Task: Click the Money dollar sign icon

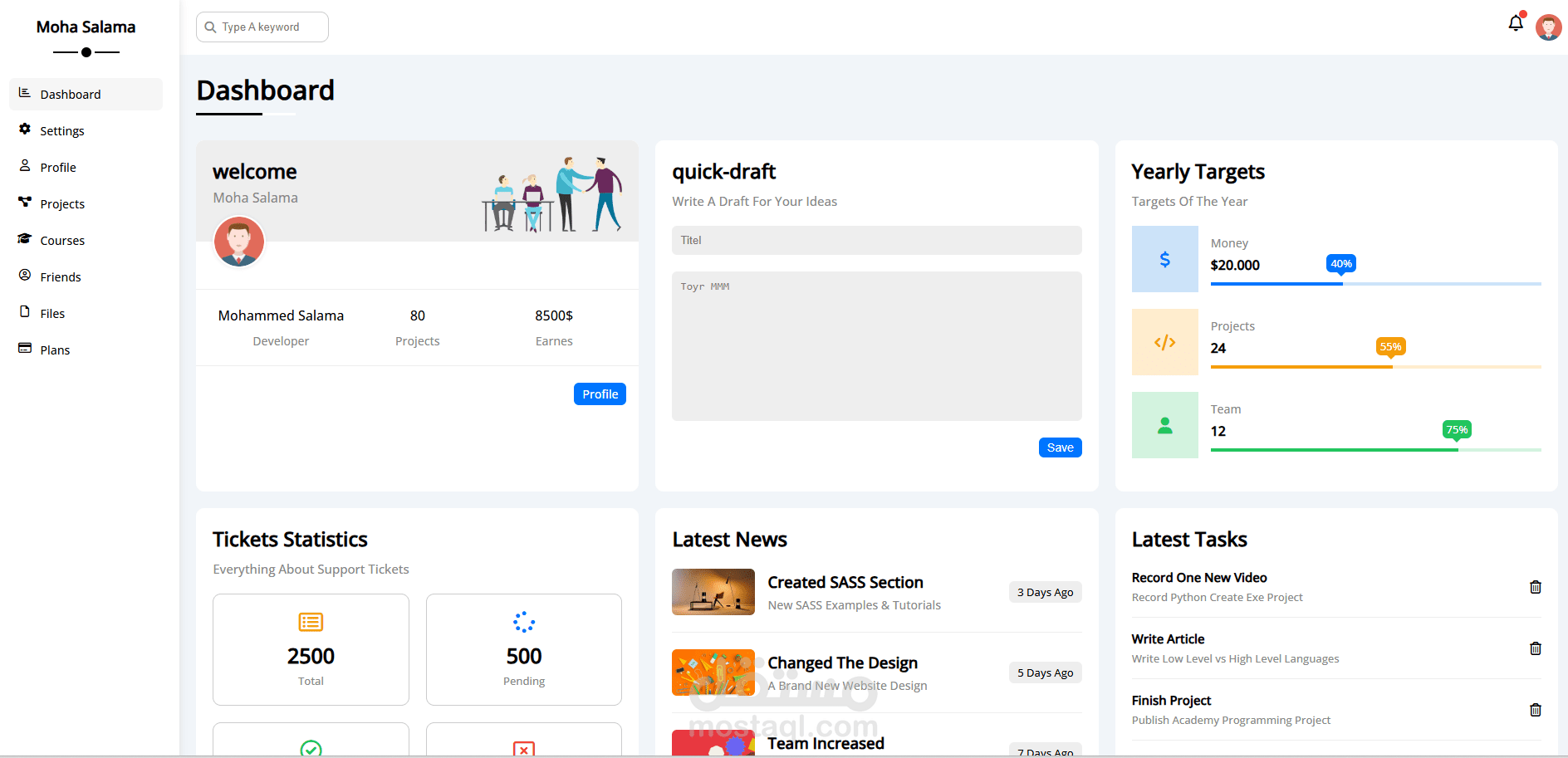Action: pos(1164,259)
